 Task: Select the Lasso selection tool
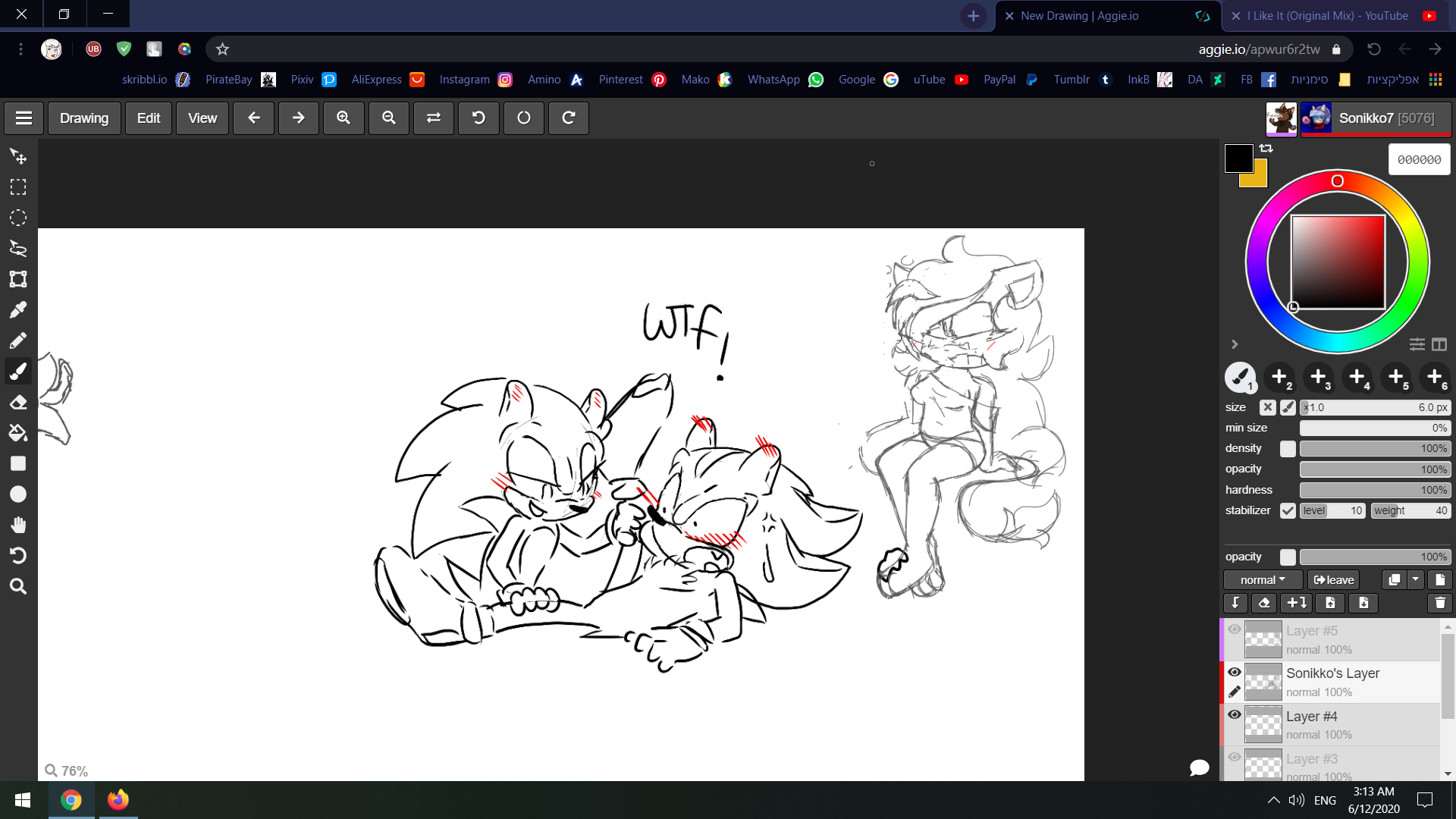point(18,248)
